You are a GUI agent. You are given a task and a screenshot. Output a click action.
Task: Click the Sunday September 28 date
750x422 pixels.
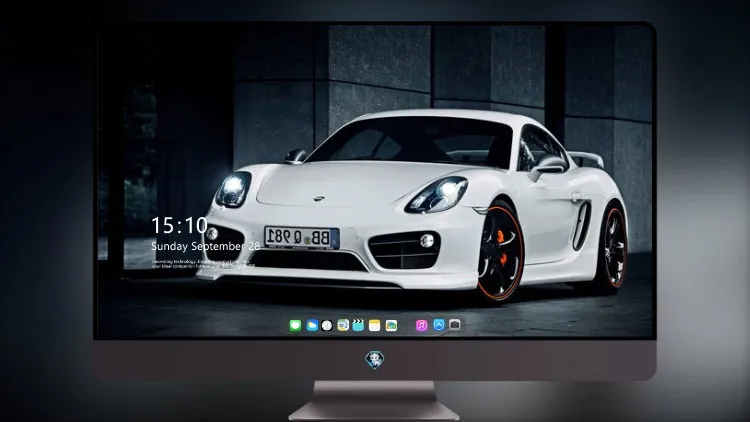click(x=206, y=246)
